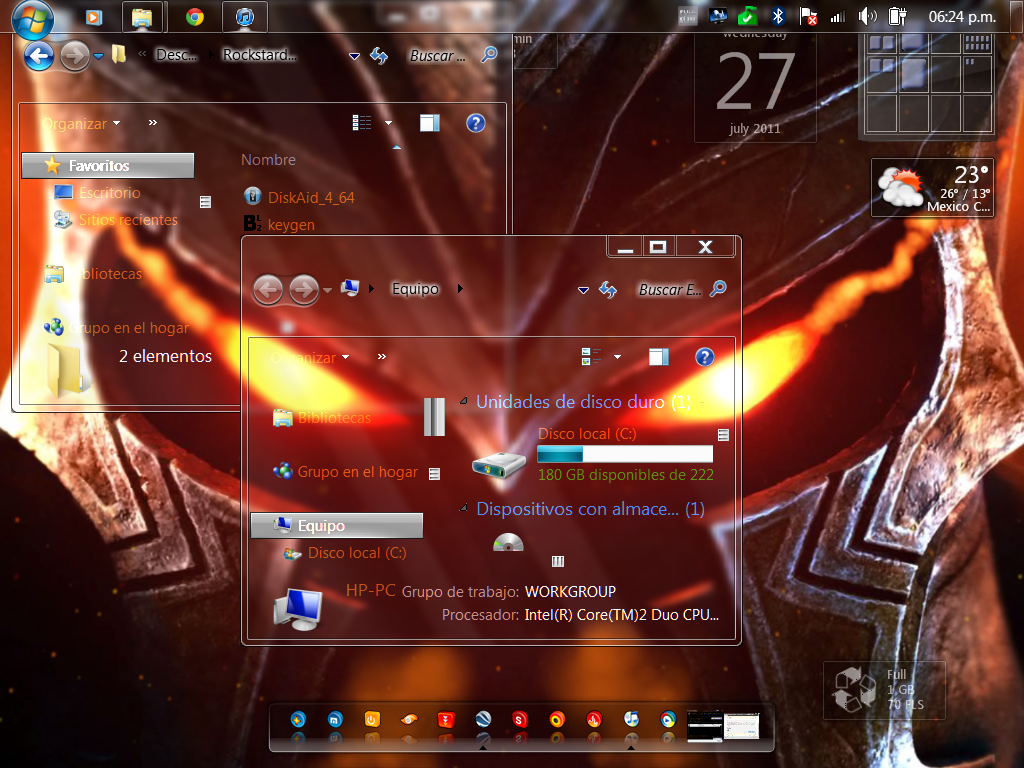Open help in Rockstard window
The image size is (1024, 768).
point(476,123)
